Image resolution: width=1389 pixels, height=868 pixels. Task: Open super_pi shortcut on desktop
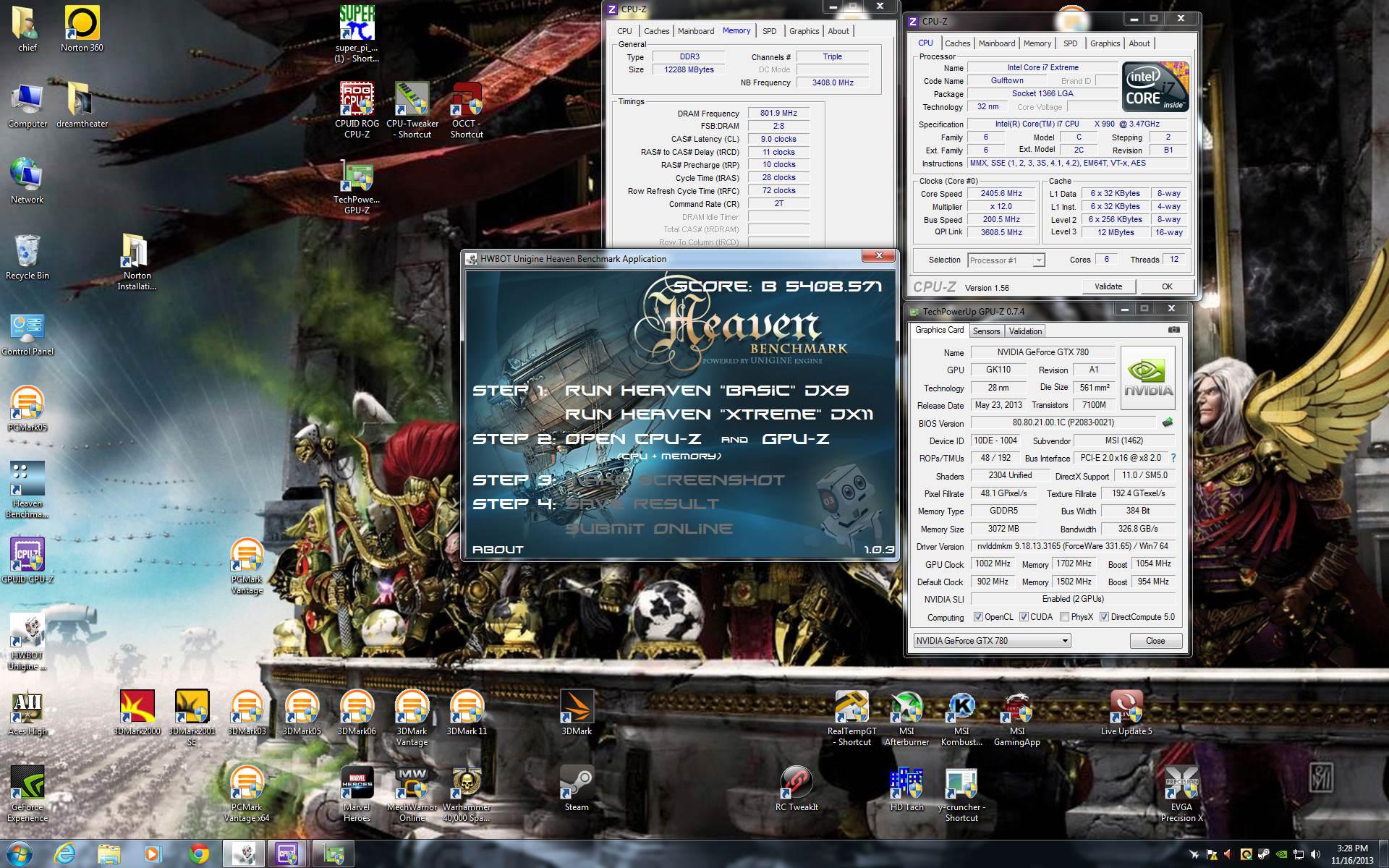click(357, 33)
